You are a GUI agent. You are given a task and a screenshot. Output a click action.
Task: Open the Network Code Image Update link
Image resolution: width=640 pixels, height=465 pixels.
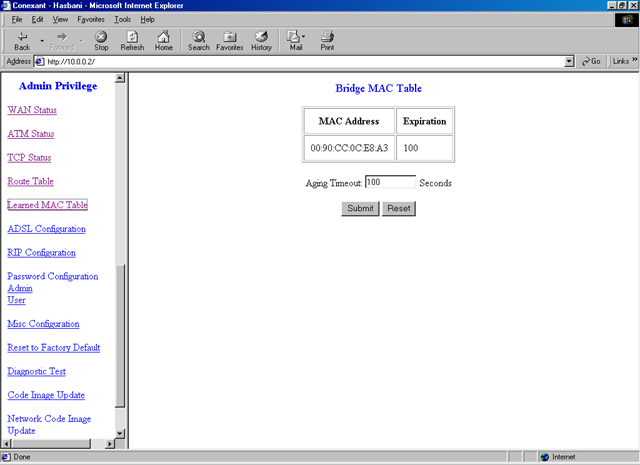tap(49, 425)
